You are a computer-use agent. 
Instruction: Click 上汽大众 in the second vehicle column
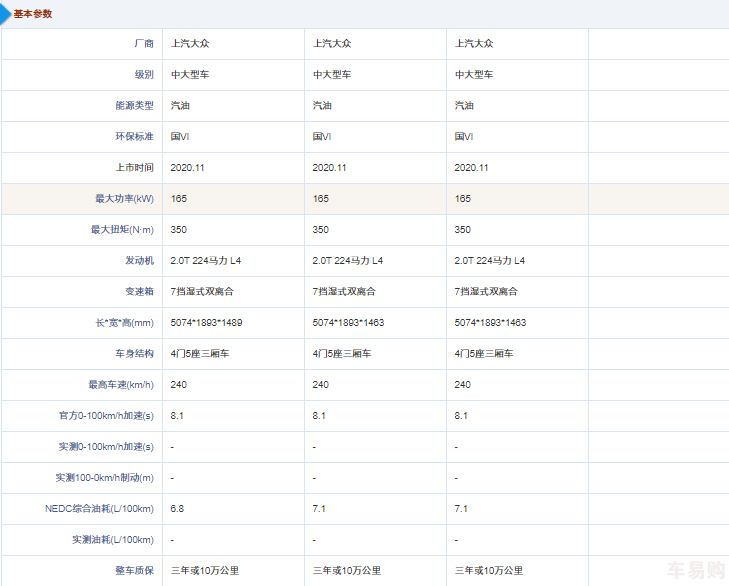pos(332,44)
